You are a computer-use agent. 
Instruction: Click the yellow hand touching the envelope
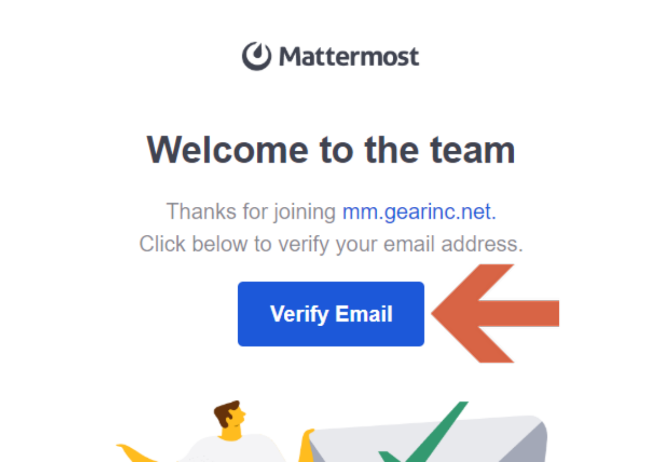pos(306,445)
